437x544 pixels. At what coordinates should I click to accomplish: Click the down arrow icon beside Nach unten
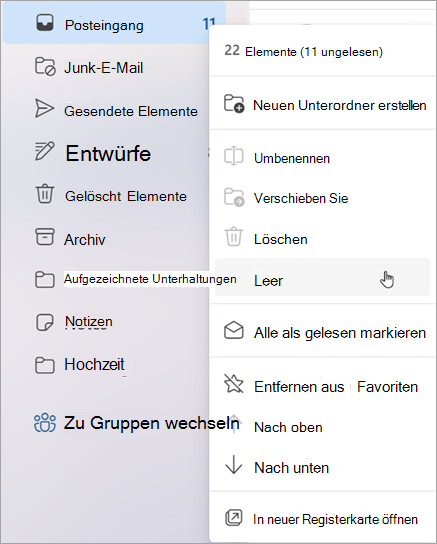click(x=234, y=465)
